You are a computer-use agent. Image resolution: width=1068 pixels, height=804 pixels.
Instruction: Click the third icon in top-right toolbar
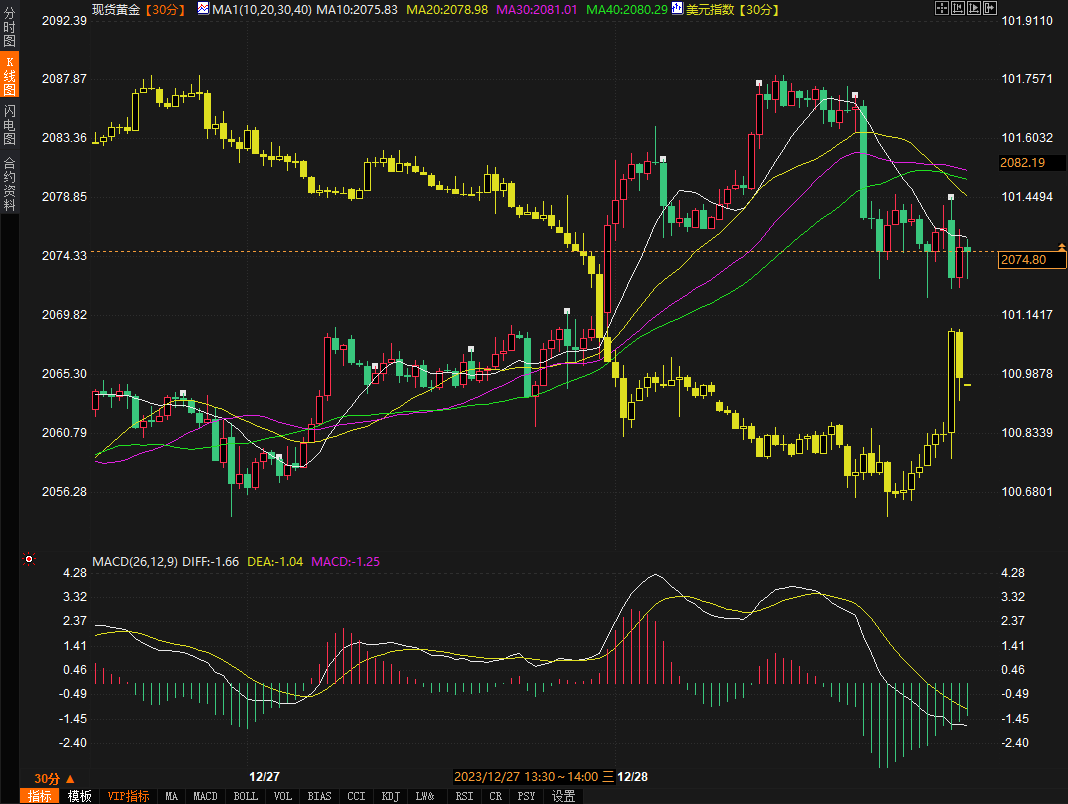tap(973, 8)
